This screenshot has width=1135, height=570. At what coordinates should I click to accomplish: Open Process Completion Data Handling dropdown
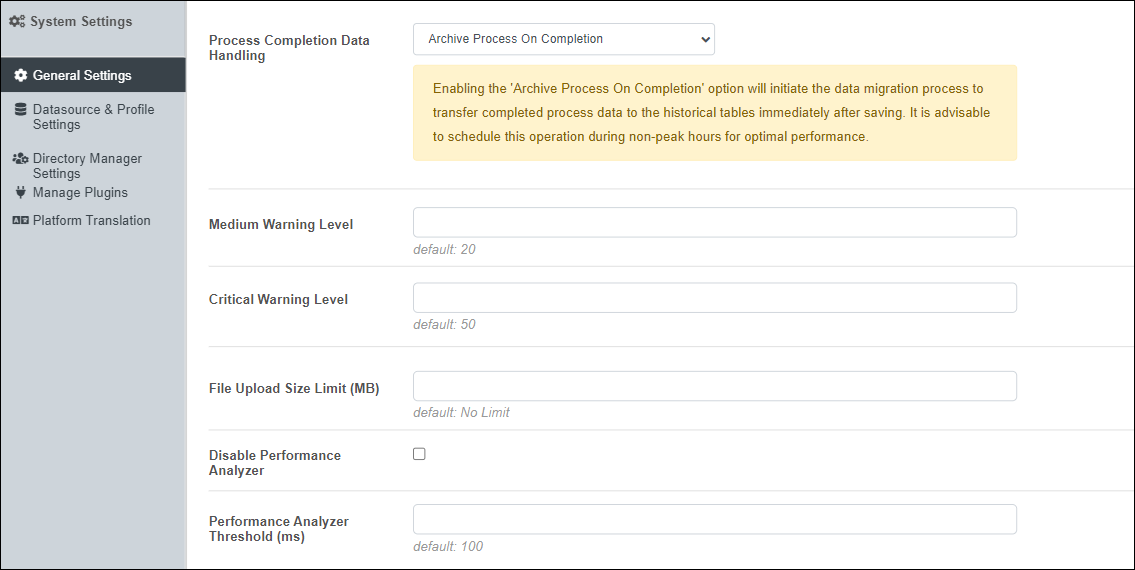click(x=564, y=39)
